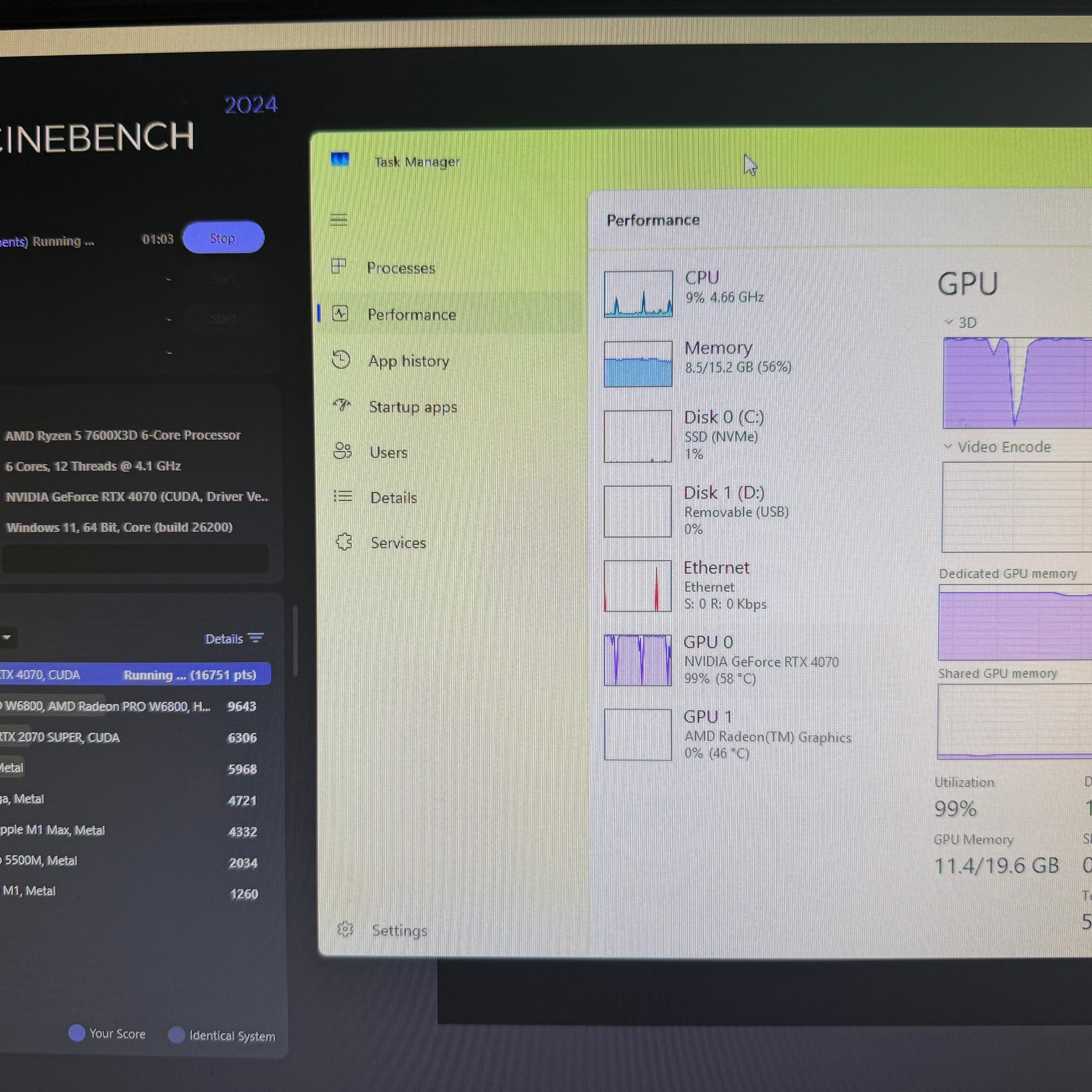This screenshot has width=1092, height=1092.
Task: Click the App history clock icon
Action: 341,359
